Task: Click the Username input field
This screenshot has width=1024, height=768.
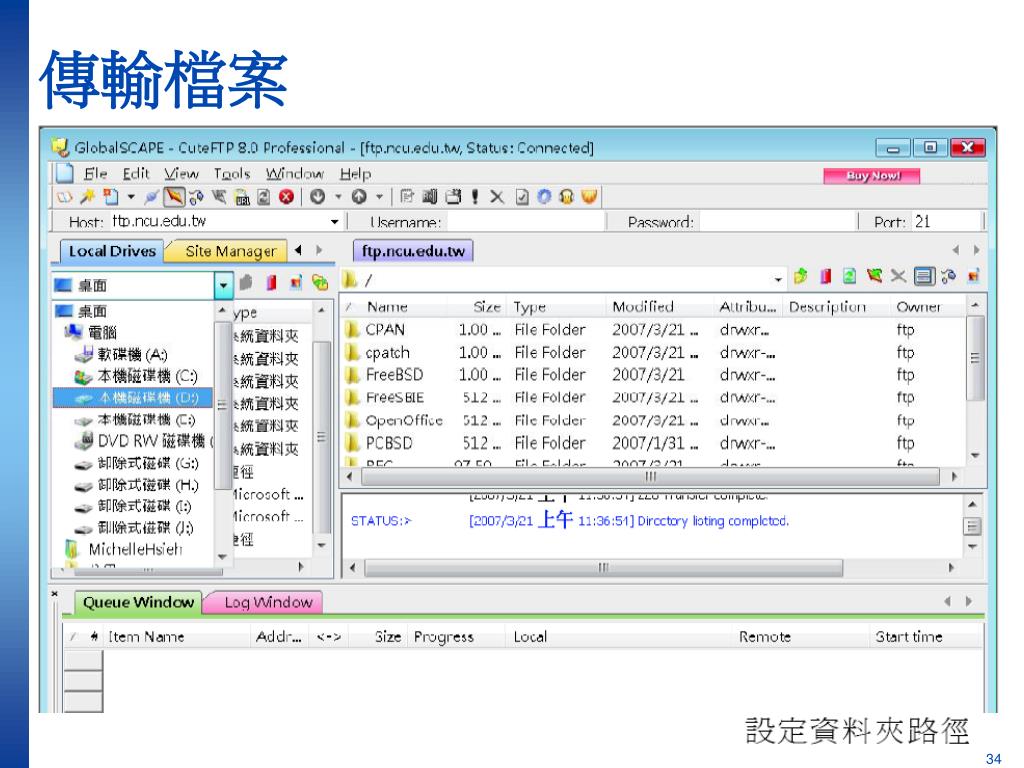Action: [526, 222]
